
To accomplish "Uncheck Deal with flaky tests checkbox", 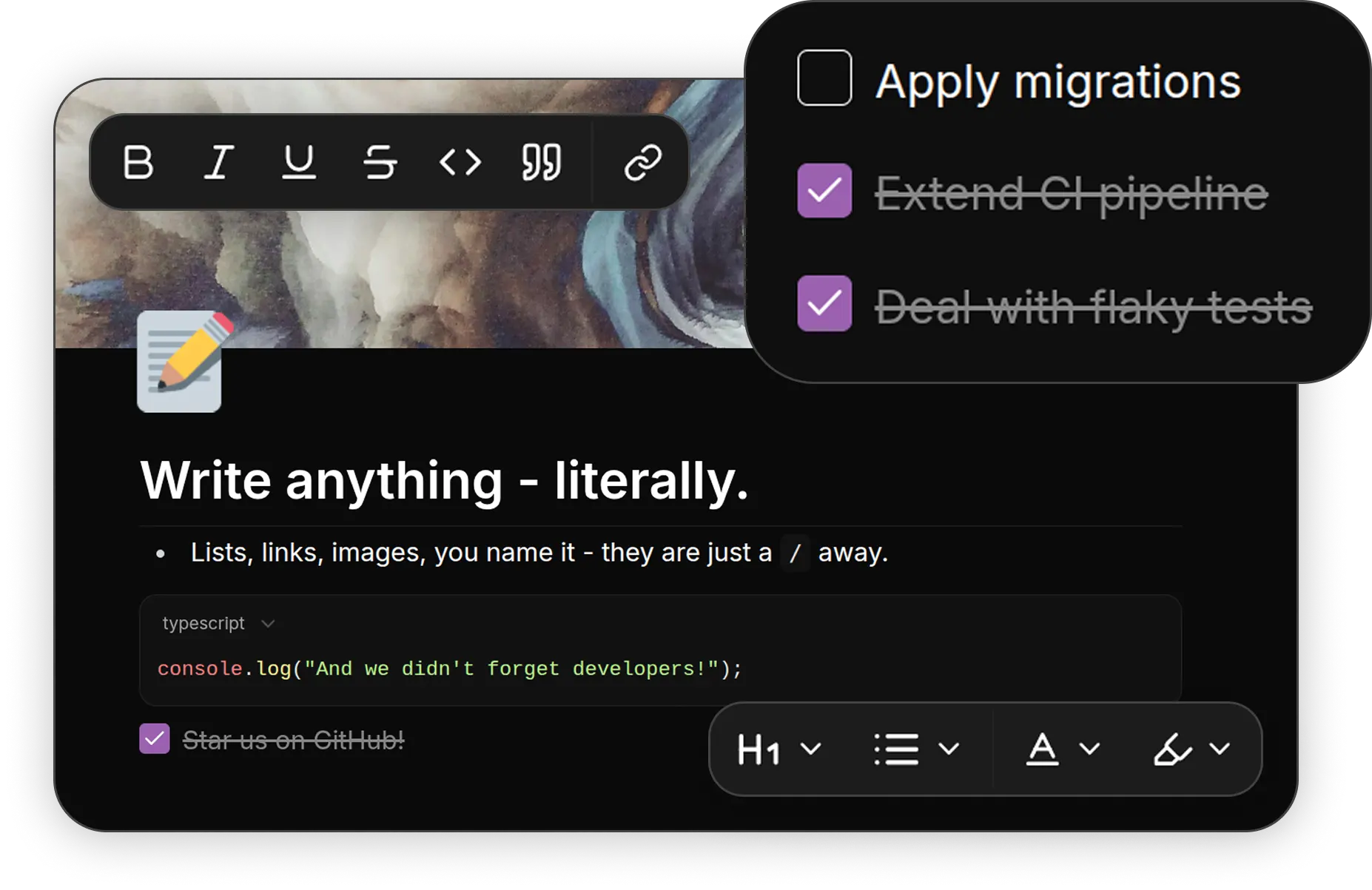I will tap(824, 303).
